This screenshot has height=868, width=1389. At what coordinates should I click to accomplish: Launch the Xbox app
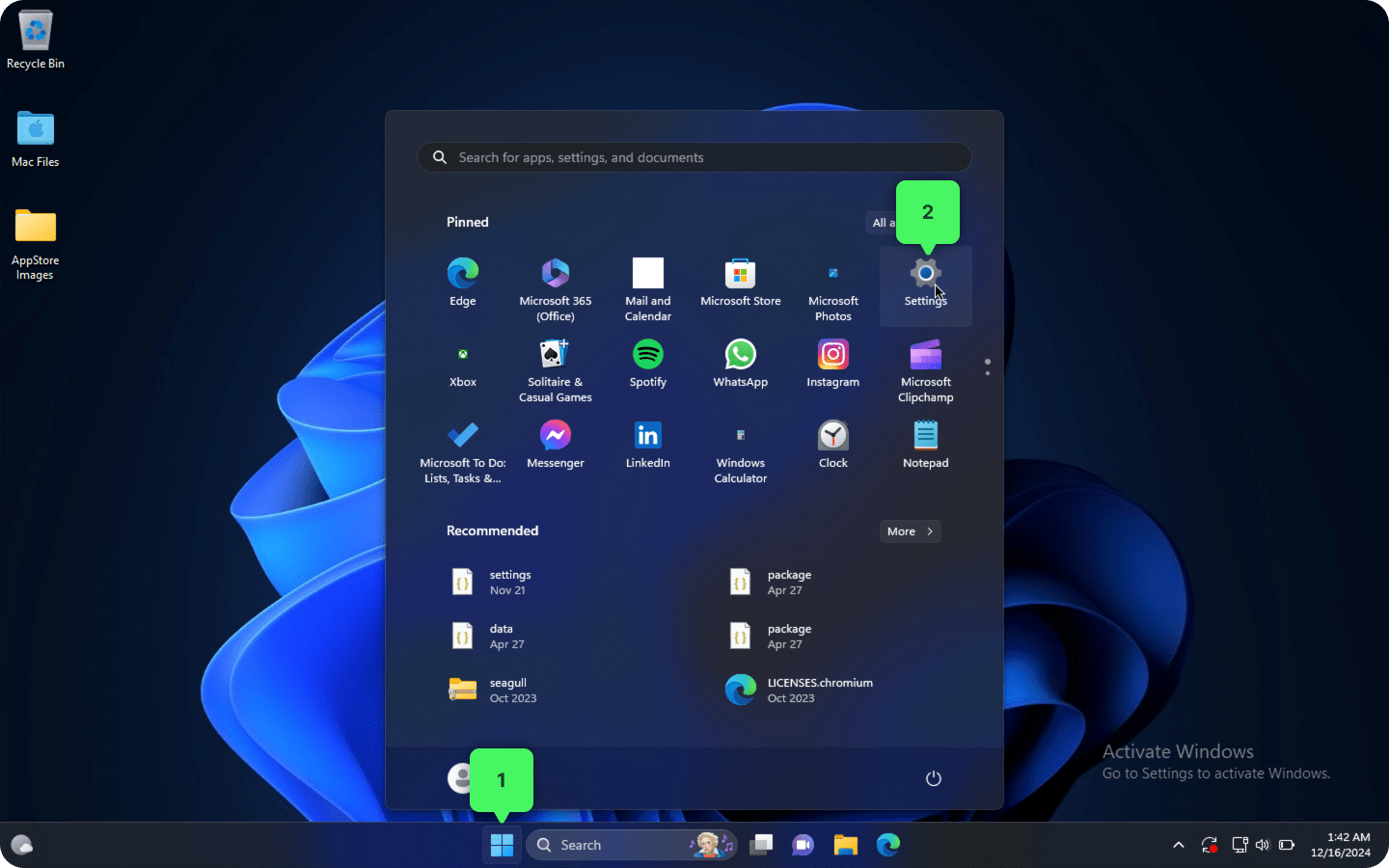pos(463,365)
